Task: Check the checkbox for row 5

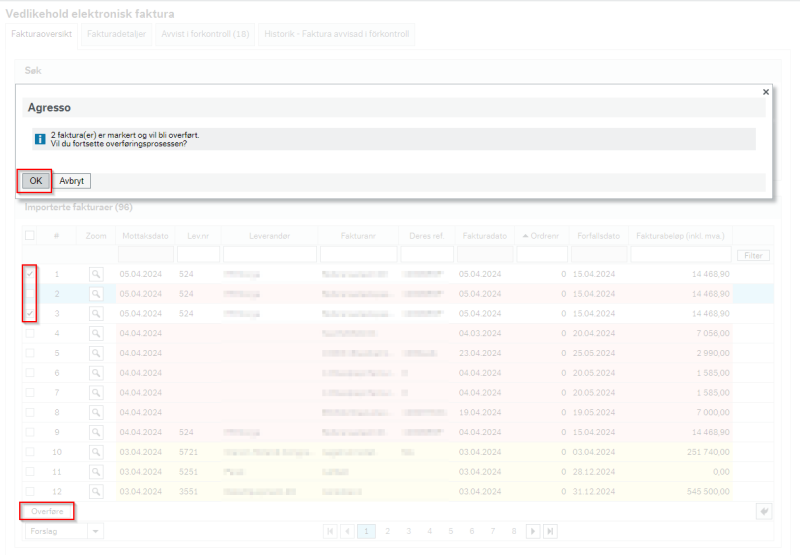Action: (x=30, y=353)
